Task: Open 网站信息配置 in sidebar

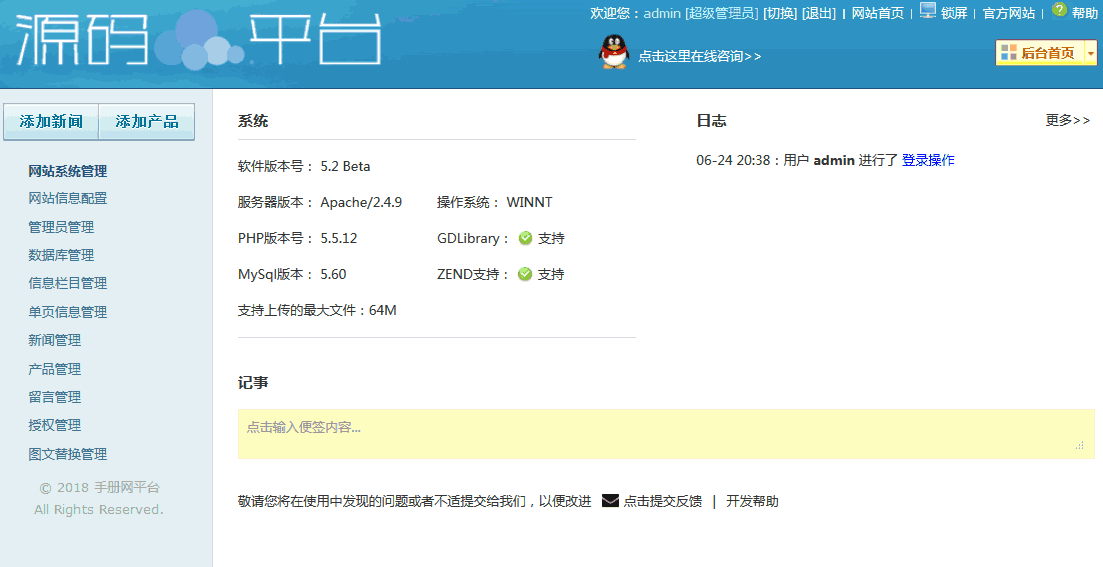Action: coord(68,199)
